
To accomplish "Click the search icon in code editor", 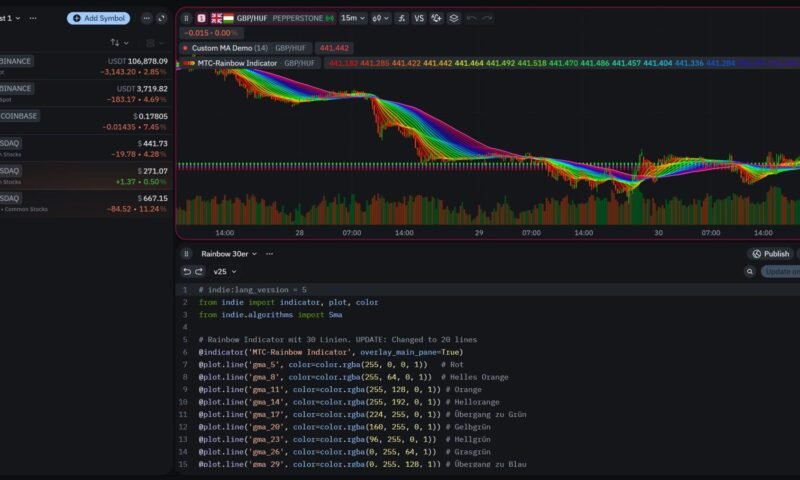I will pyautogui.click(x=749, y=271).
